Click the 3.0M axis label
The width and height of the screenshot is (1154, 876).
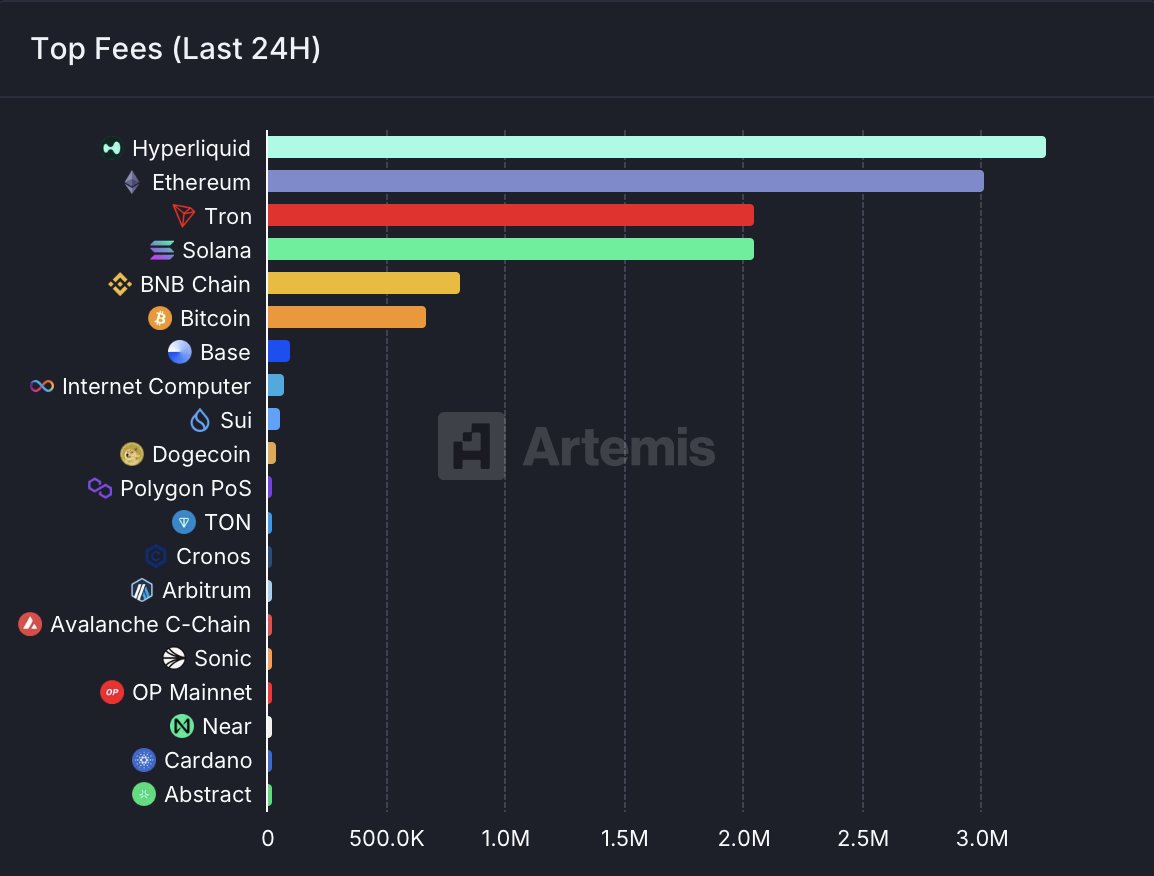(983, 839)
